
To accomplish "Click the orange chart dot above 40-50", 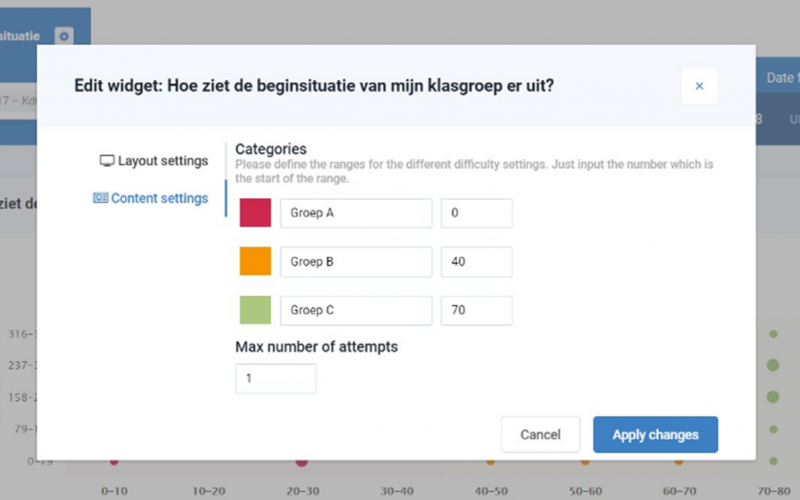I will (490, 462).
